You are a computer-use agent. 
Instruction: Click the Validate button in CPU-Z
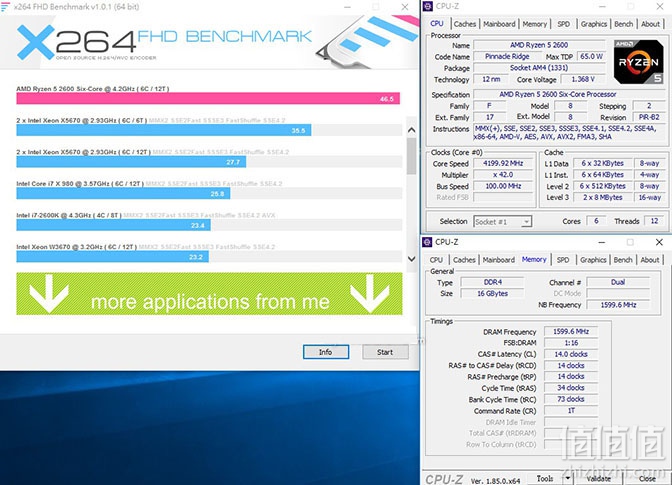click(x=598, y=478)
